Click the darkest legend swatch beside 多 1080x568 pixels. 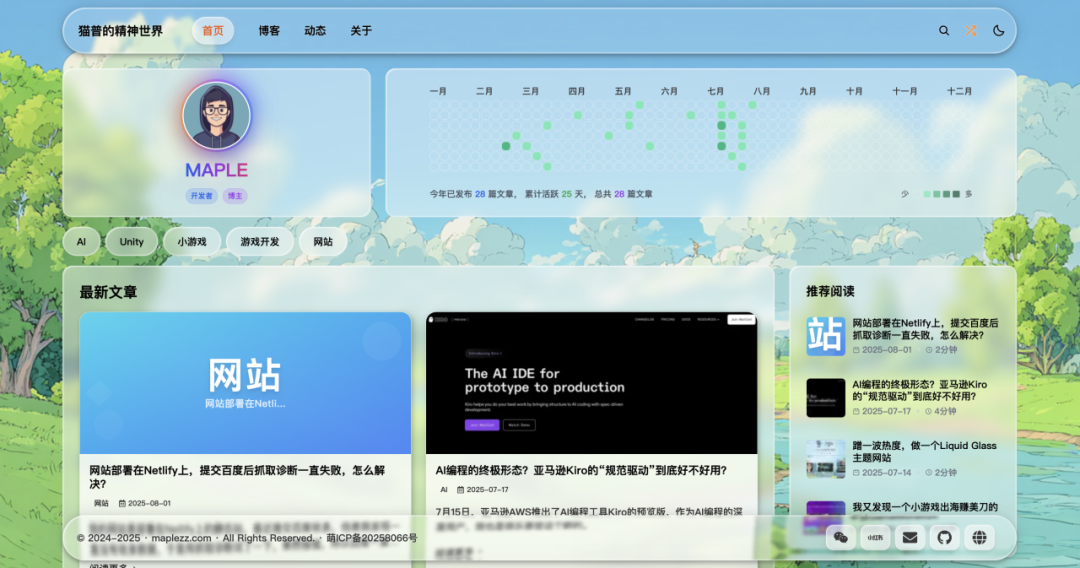click(956, 194)
